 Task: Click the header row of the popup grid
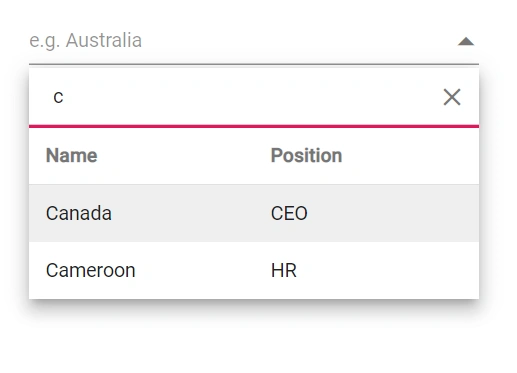[254, 156]
